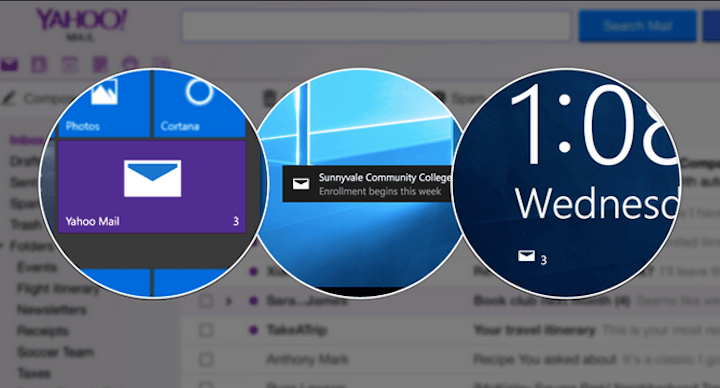This screenshot has height=388, width=720.
Task: Collapse the Folders section arrow
Action: point(2,246)
